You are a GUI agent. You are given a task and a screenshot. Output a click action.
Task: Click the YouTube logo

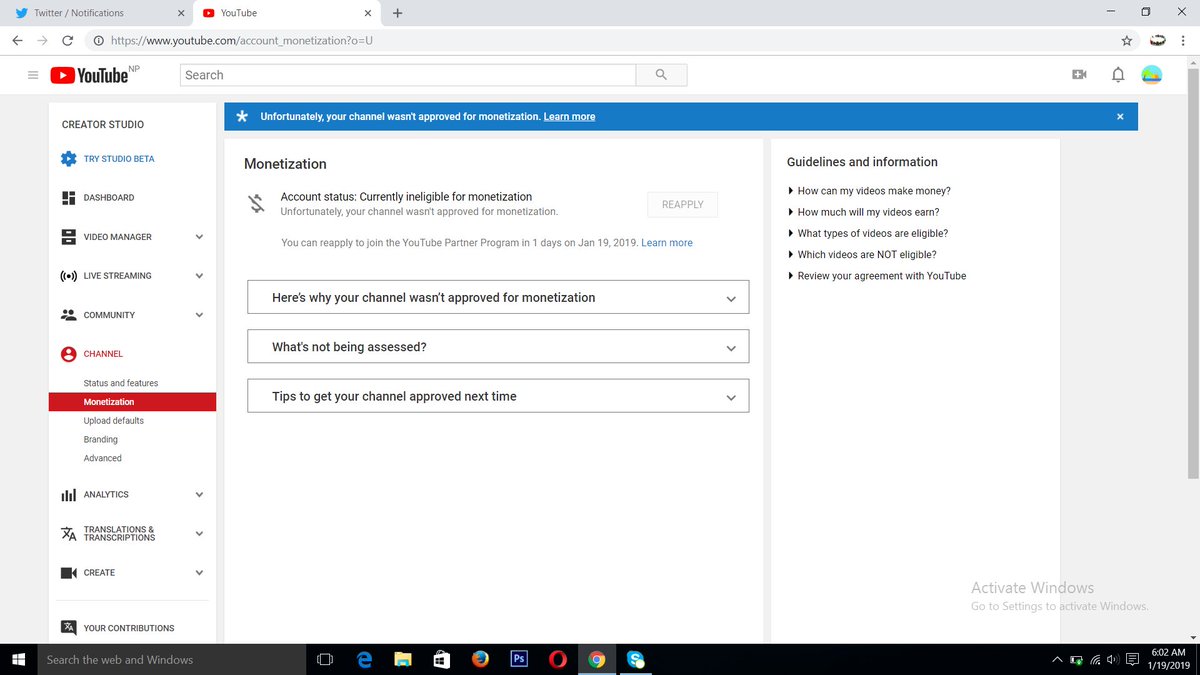click(x=89, y=75)
